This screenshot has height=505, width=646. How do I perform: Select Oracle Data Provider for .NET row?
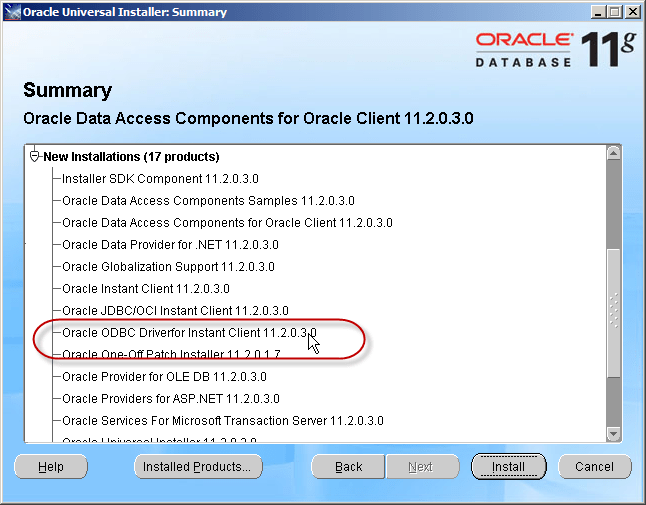pyautogui.click(x=170, y=245)
